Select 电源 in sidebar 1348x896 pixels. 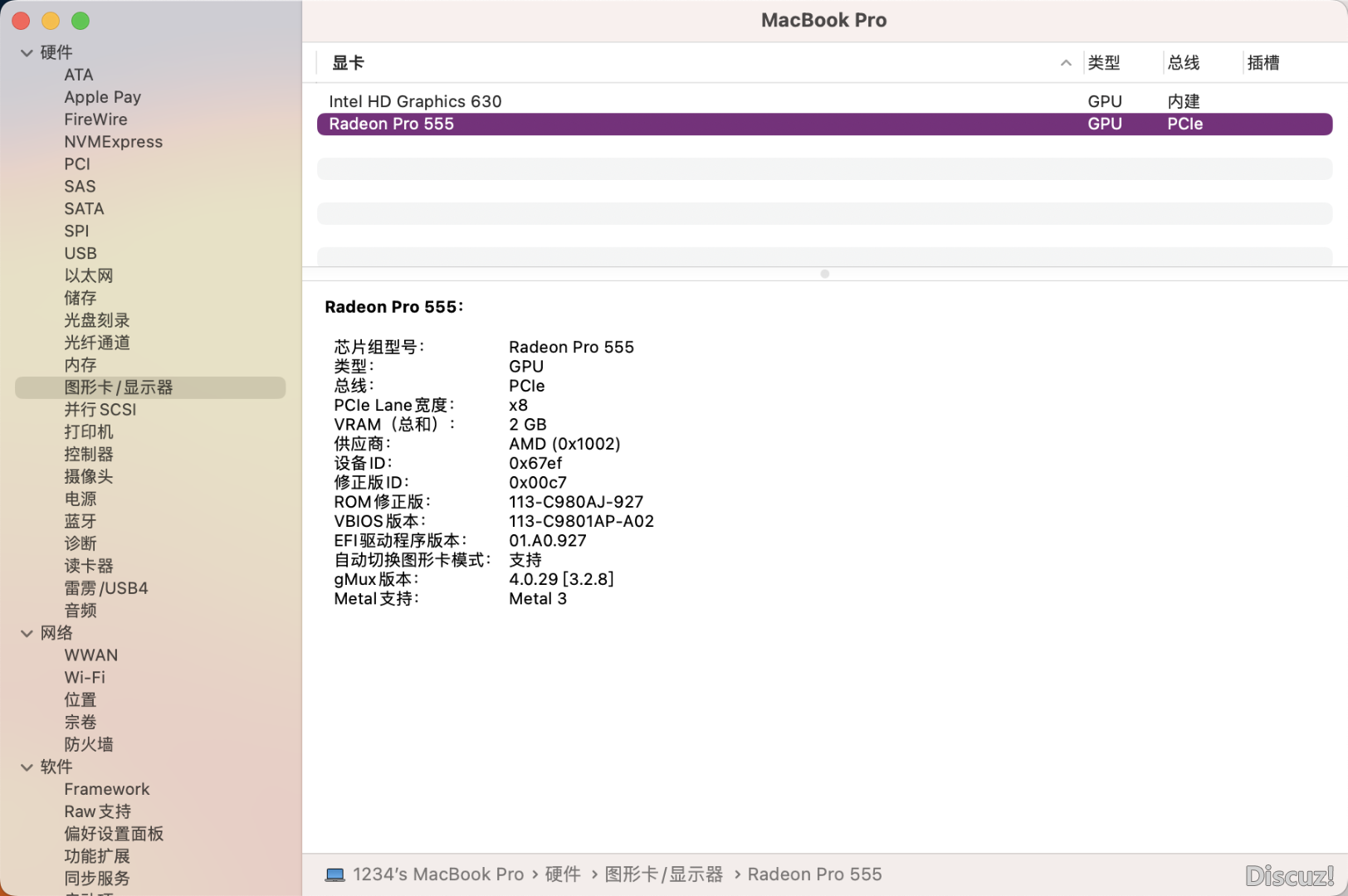coord(81,499)
